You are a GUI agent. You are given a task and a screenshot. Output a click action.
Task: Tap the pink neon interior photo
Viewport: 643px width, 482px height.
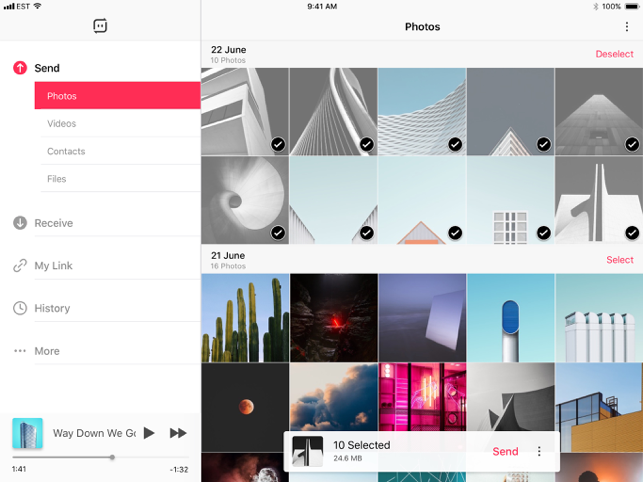click(x=422, y=397)
